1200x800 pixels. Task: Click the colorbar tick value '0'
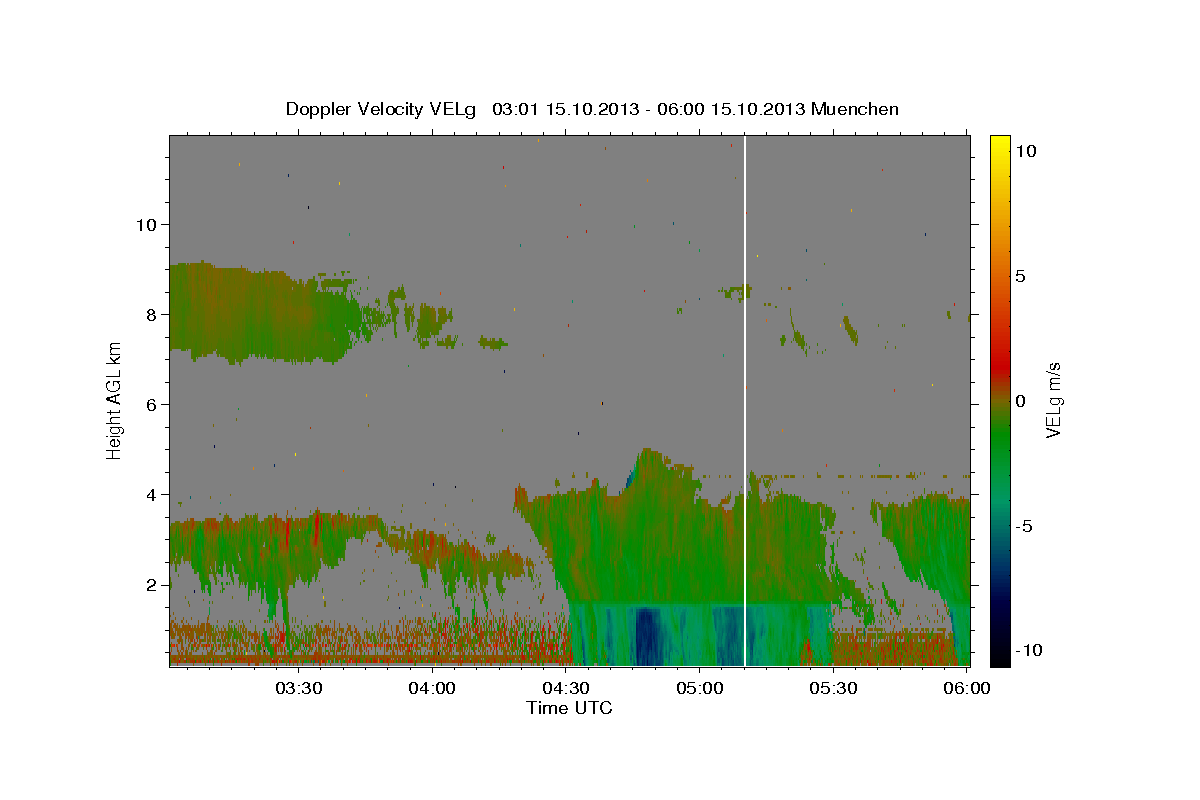1021,401
